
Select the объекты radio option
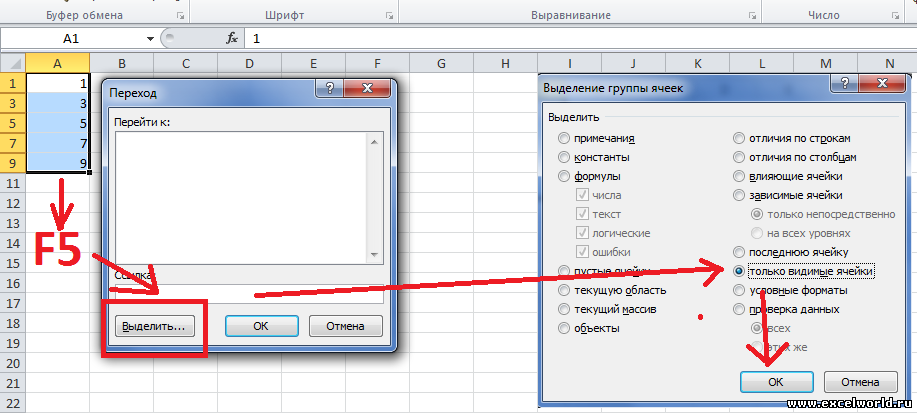(590, 328)
